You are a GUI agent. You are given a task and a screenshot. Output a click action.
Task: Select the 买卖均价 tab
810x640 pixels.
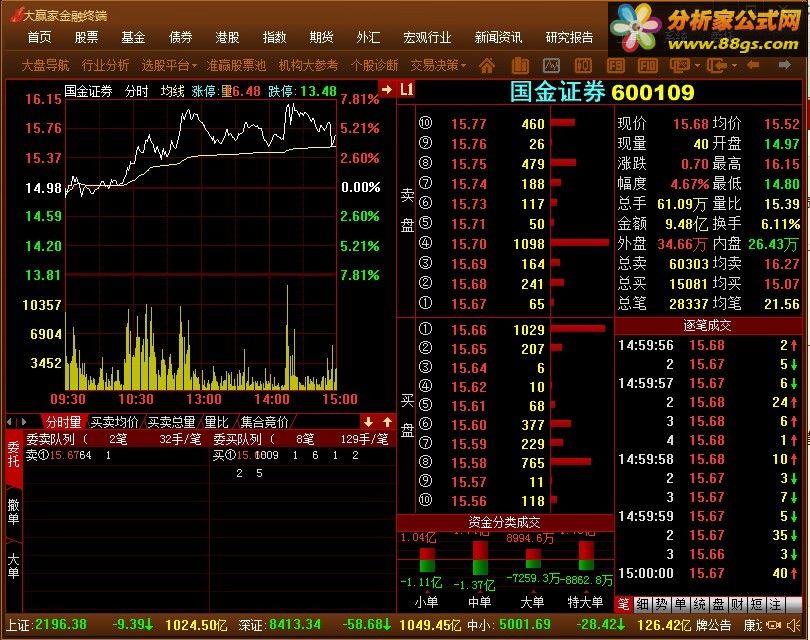click(114, 422)
